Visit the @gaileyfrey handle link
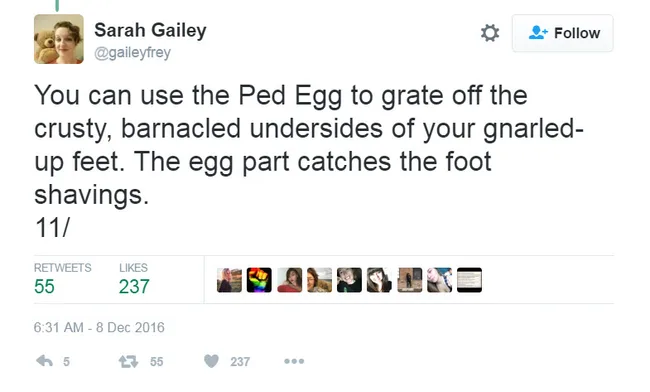Viewport: 650px width, 392px height. click(132, 53)
